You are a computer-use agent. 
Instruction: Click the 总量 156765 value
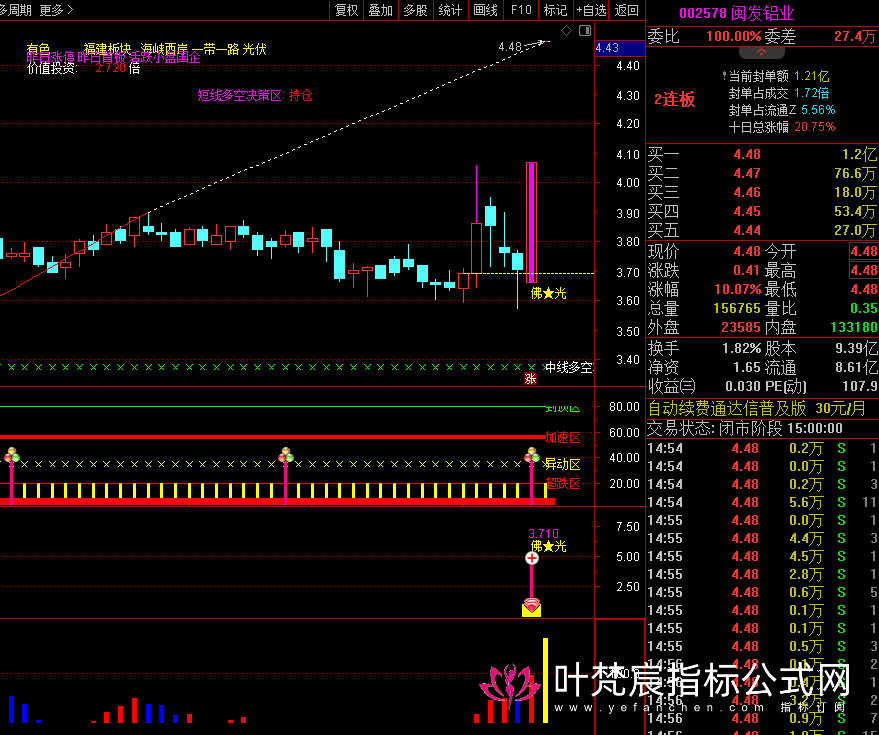click(737, 308)
